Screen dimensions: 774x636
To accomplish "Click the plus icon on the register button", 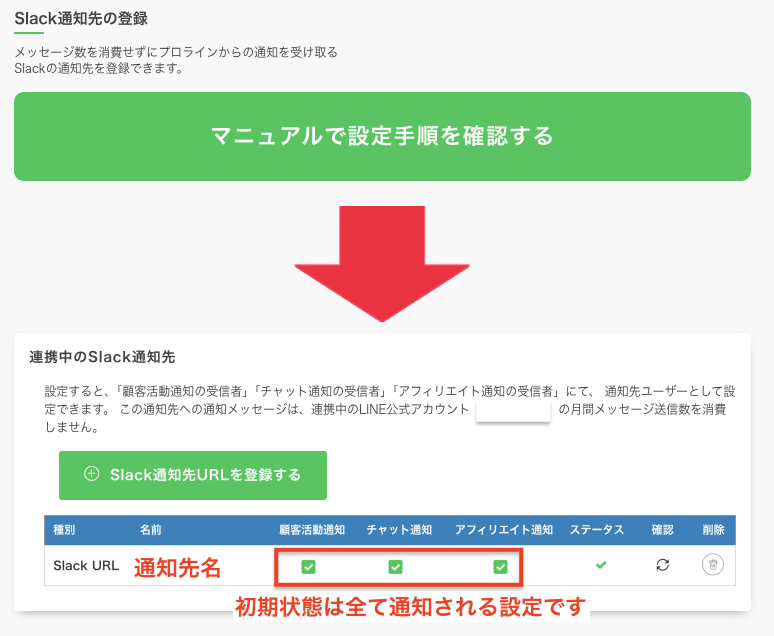I will [x=92, y=475].
